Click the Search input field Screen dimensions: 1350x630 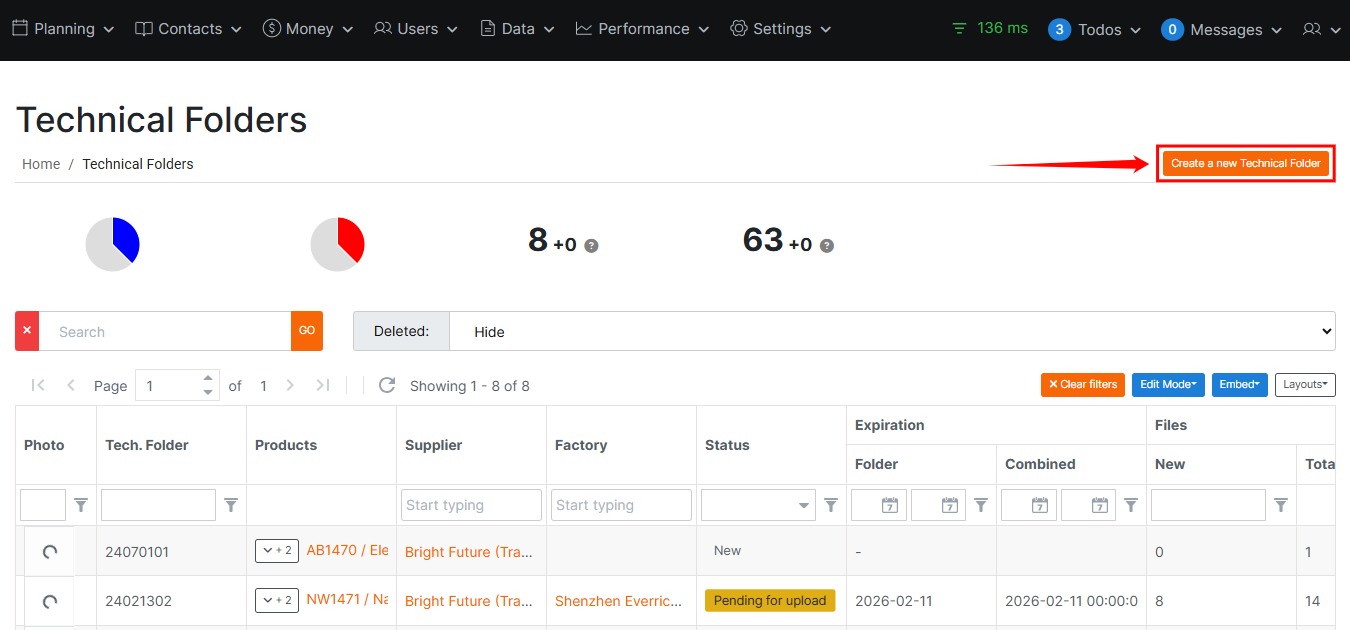click(x=165, y=331)
